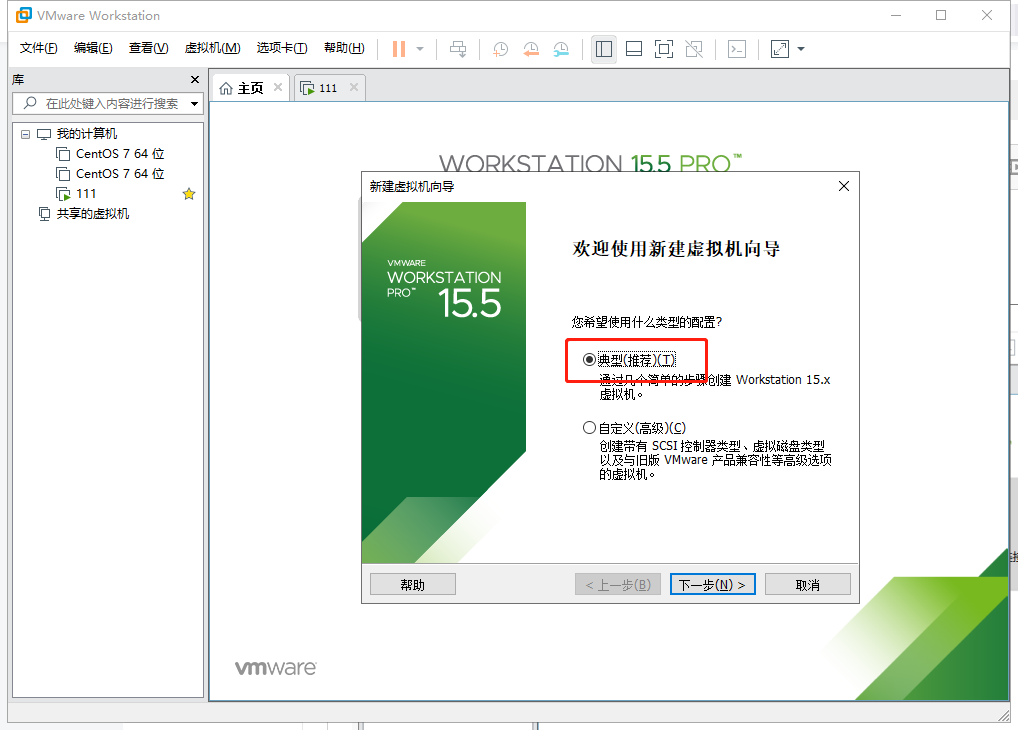Click the 取消 cancel button
This screenshot has height=730, width=1018.
808,585
